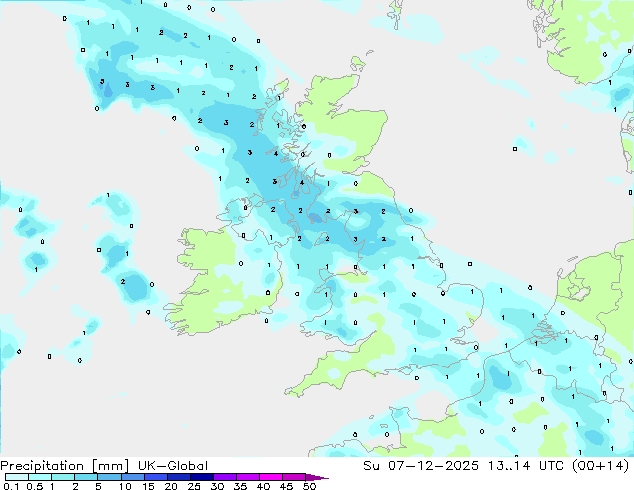Click the 0.1–0.5 mm legend color swatch
634x490 pixels.
tap(17, 477)
